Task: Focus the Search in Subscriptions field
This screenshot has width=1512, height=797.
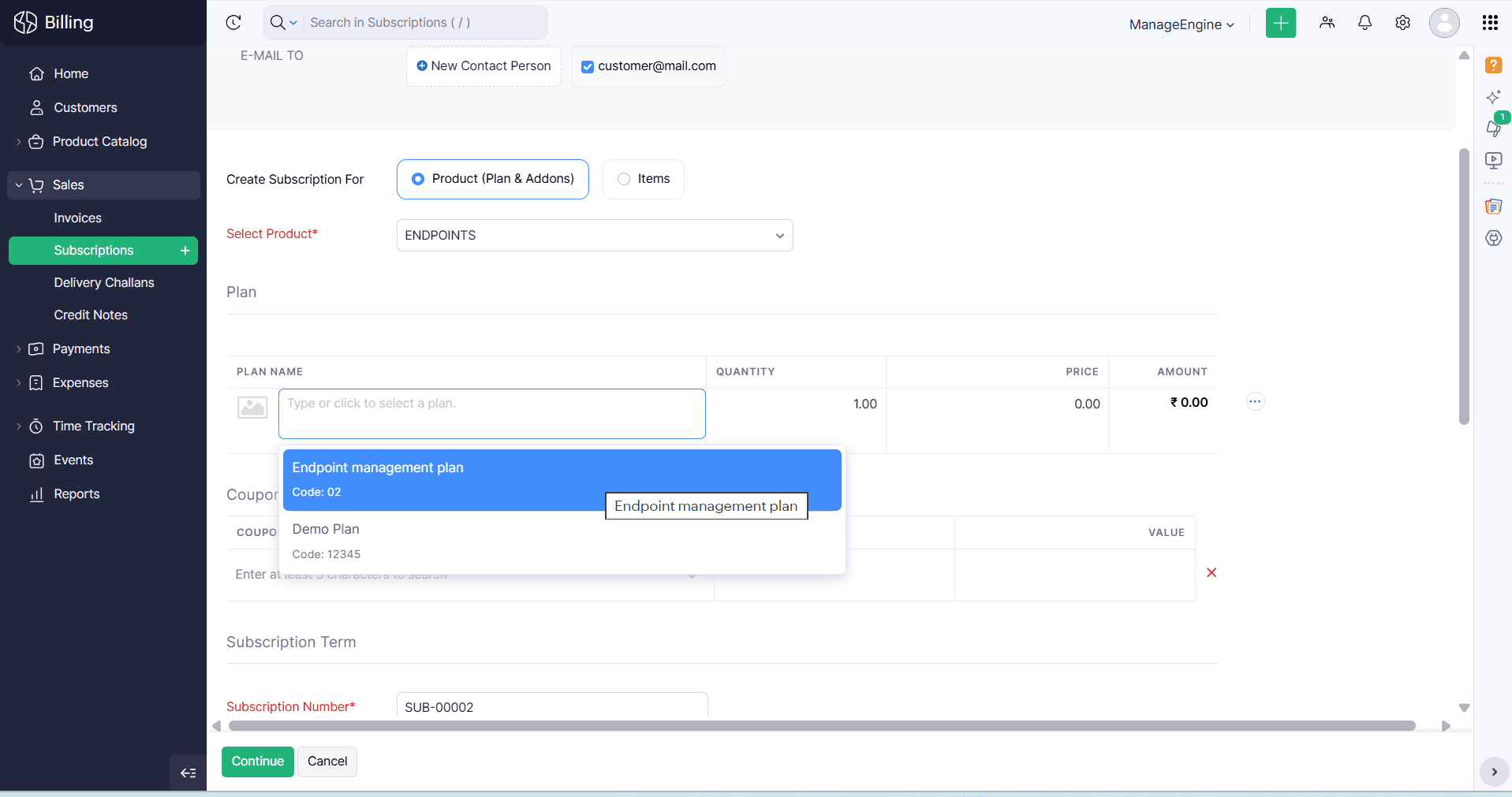Action: click(424, 22)
